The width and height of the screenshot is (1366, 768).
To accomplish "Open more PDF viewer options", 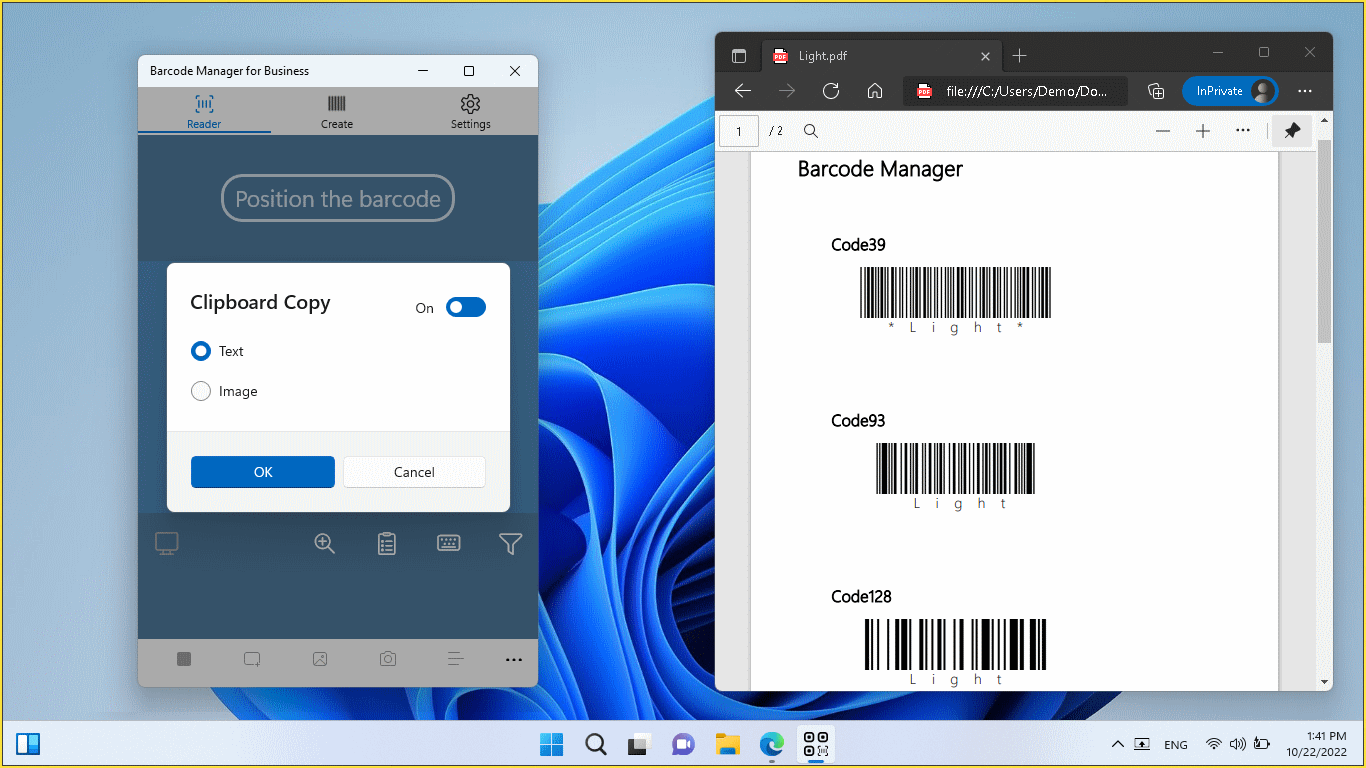I will pos(1243,130).
